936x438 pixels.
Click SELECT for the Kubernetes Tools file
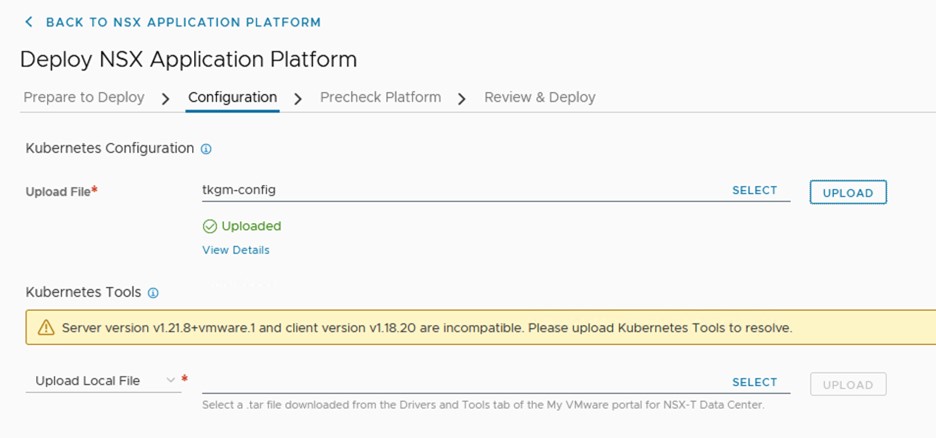[754, 382]
